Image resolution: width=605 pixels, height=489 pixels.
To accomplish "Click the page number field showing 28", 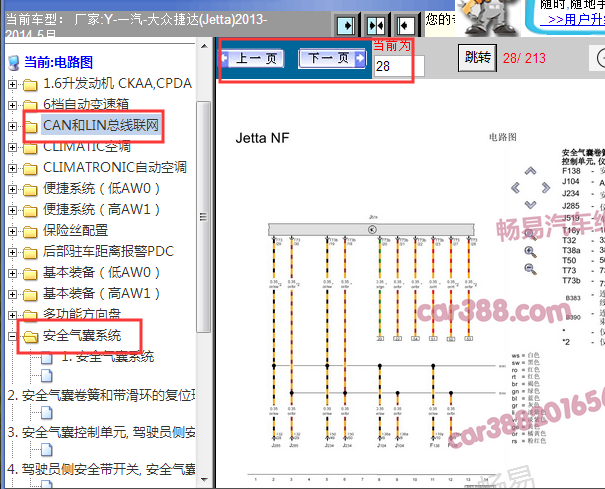I will point(399,66).
